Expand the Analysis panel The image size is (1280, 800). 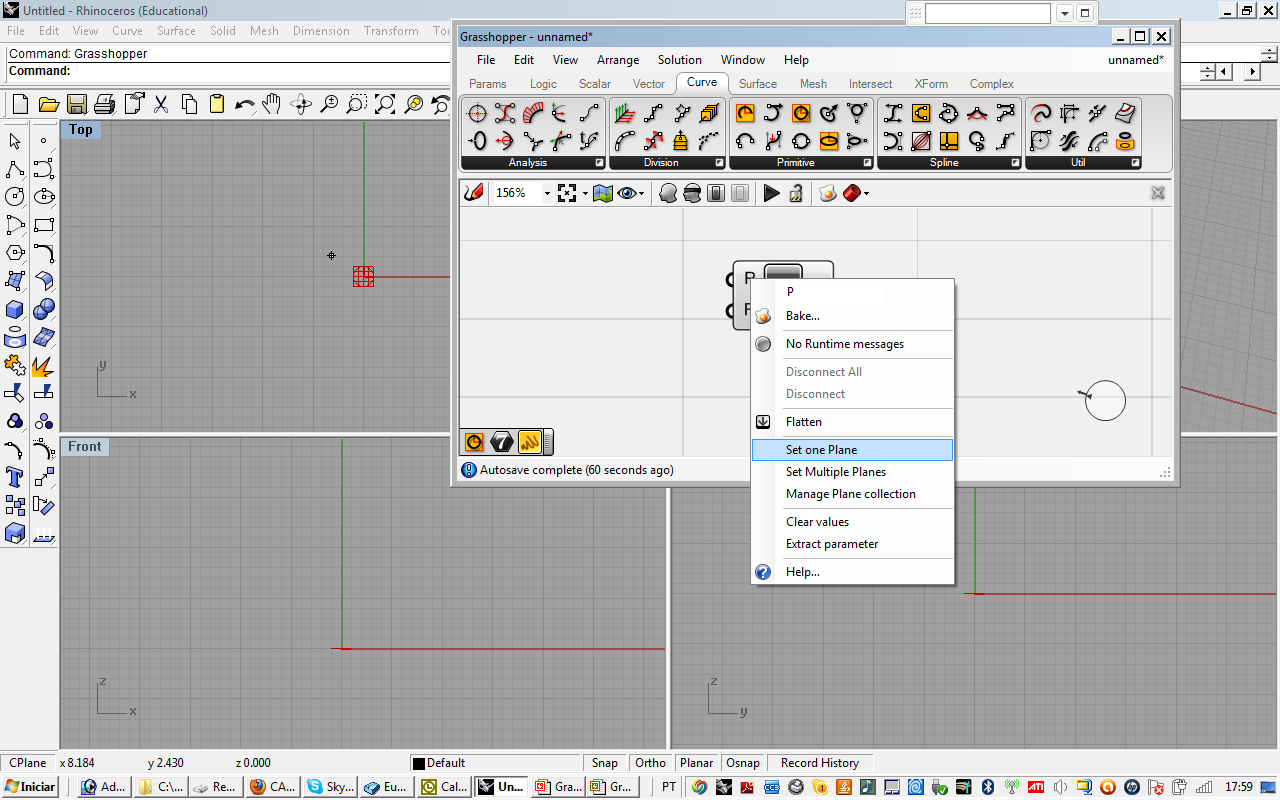[x=600, y=162]
